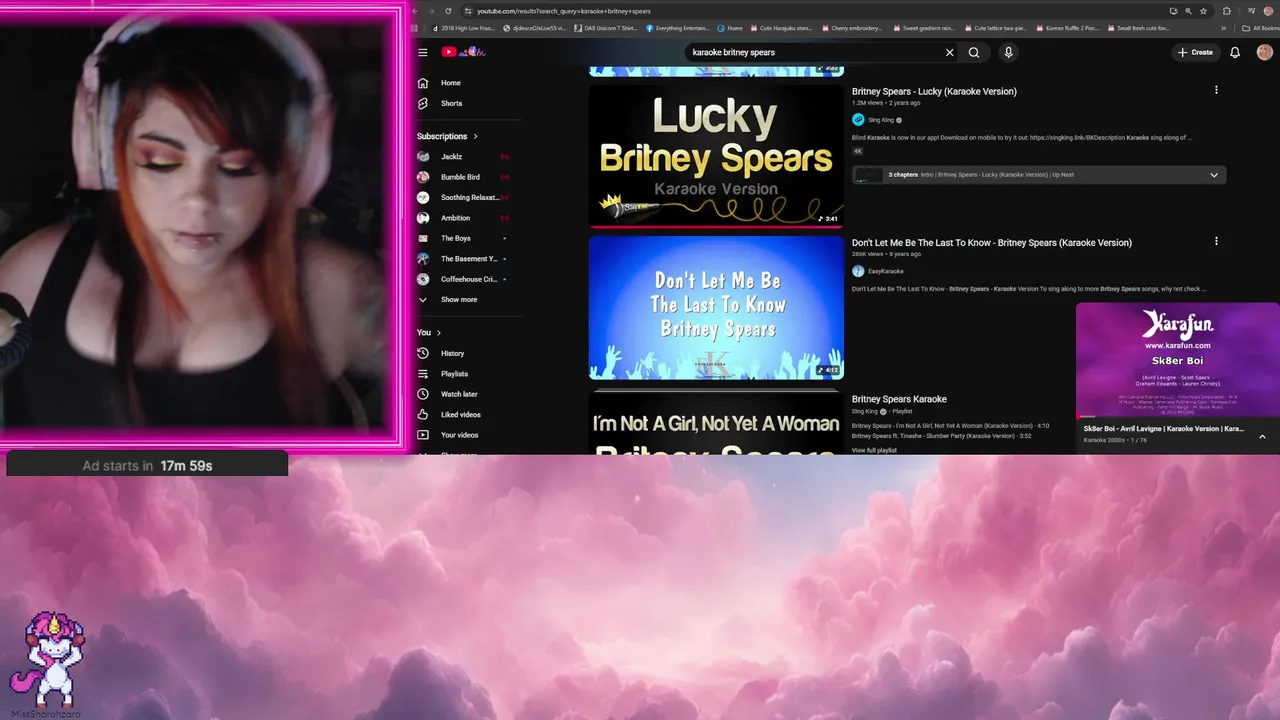Open the 'Britney Spears Karaoke' playlist title

click(x=899, y=399)
